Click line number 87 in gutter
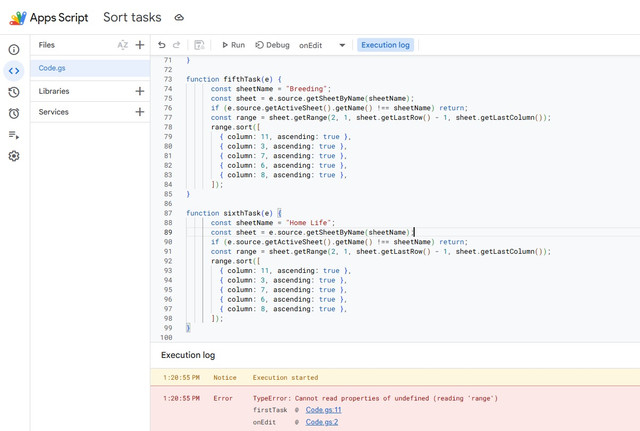The width and height of the screenshot is (640, 431). (x=168, y=213)
